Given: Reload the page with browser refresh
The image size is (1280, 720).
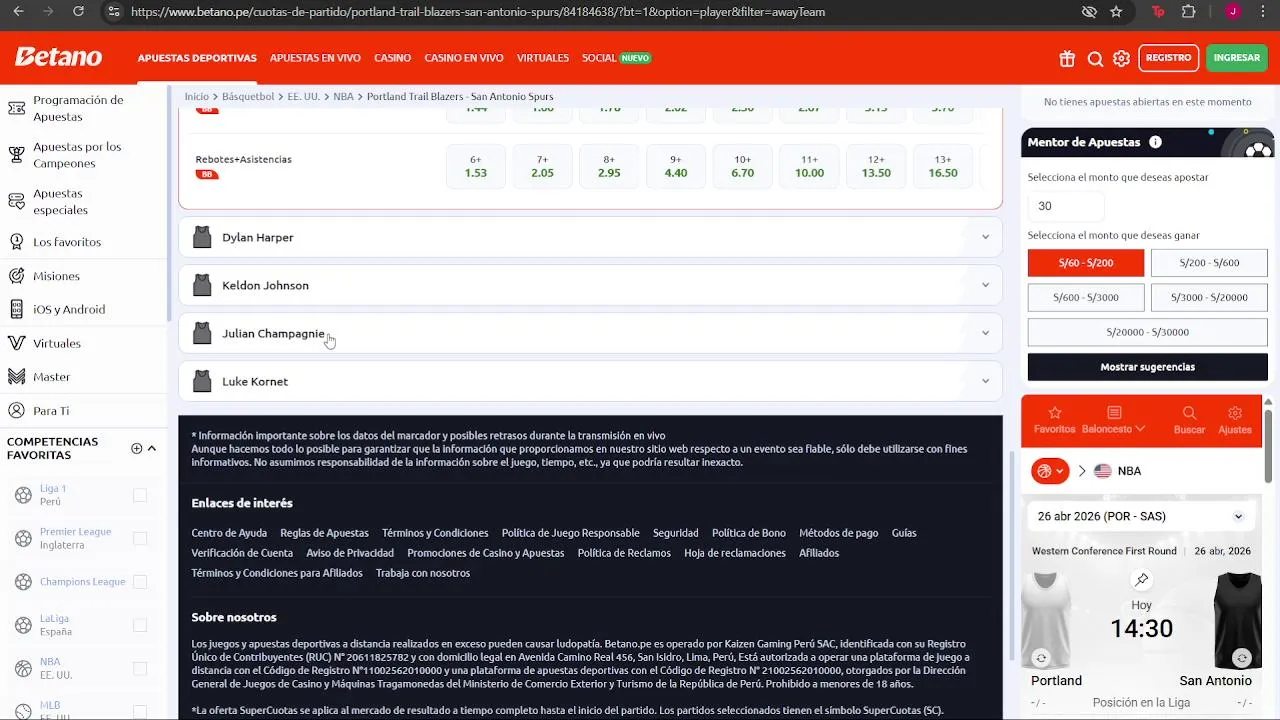Looking at the screenshot, I should tap(78, 12).
